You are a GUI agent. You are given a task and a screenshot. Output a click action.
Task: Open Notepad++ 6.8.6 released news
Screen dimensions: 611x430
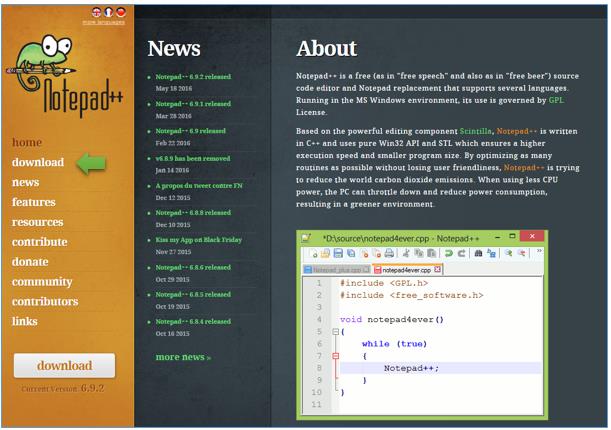[193, 268]
